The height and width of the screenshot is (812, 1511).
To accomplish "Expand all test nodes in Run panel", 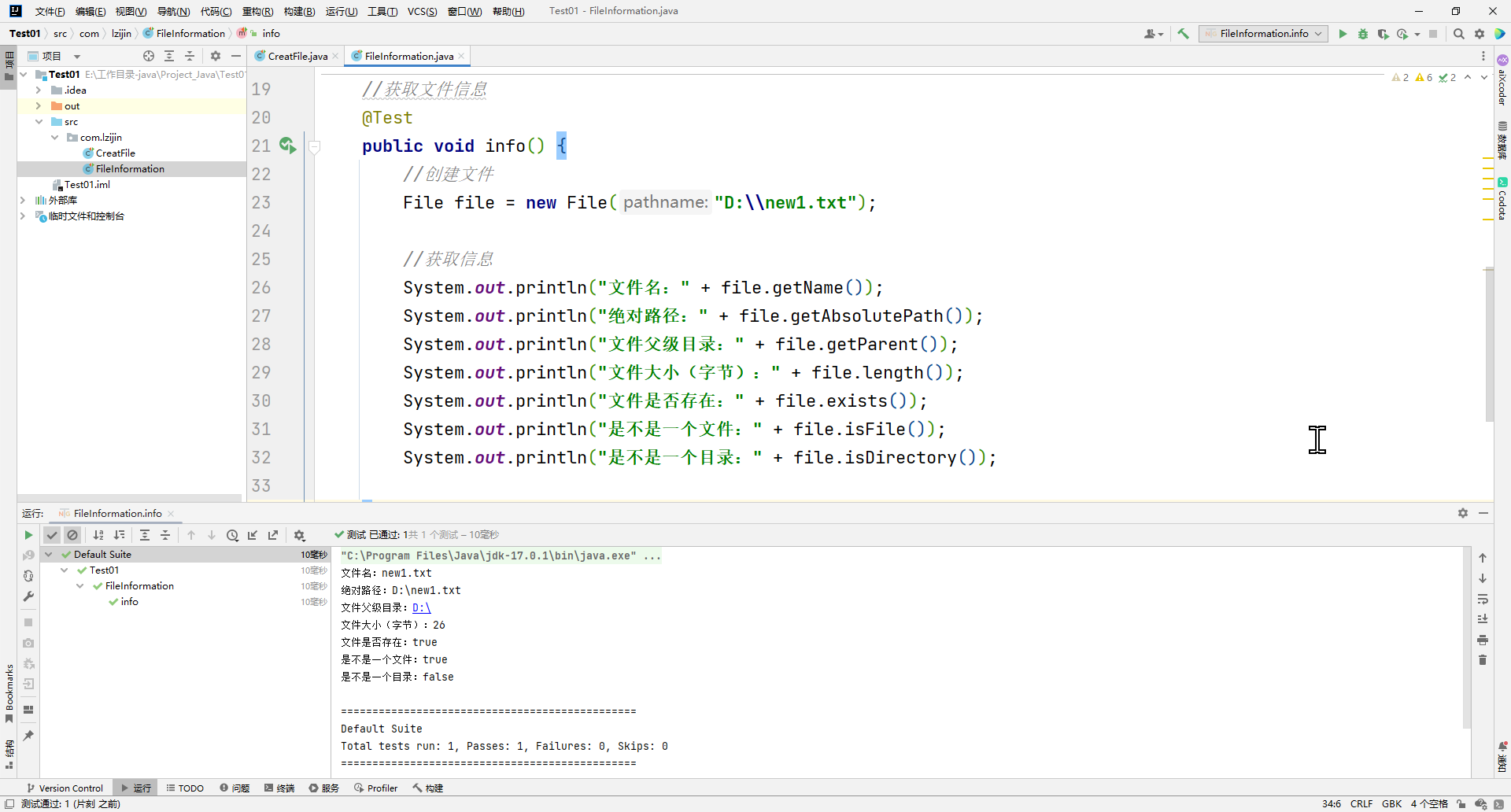I will point(145,535).
